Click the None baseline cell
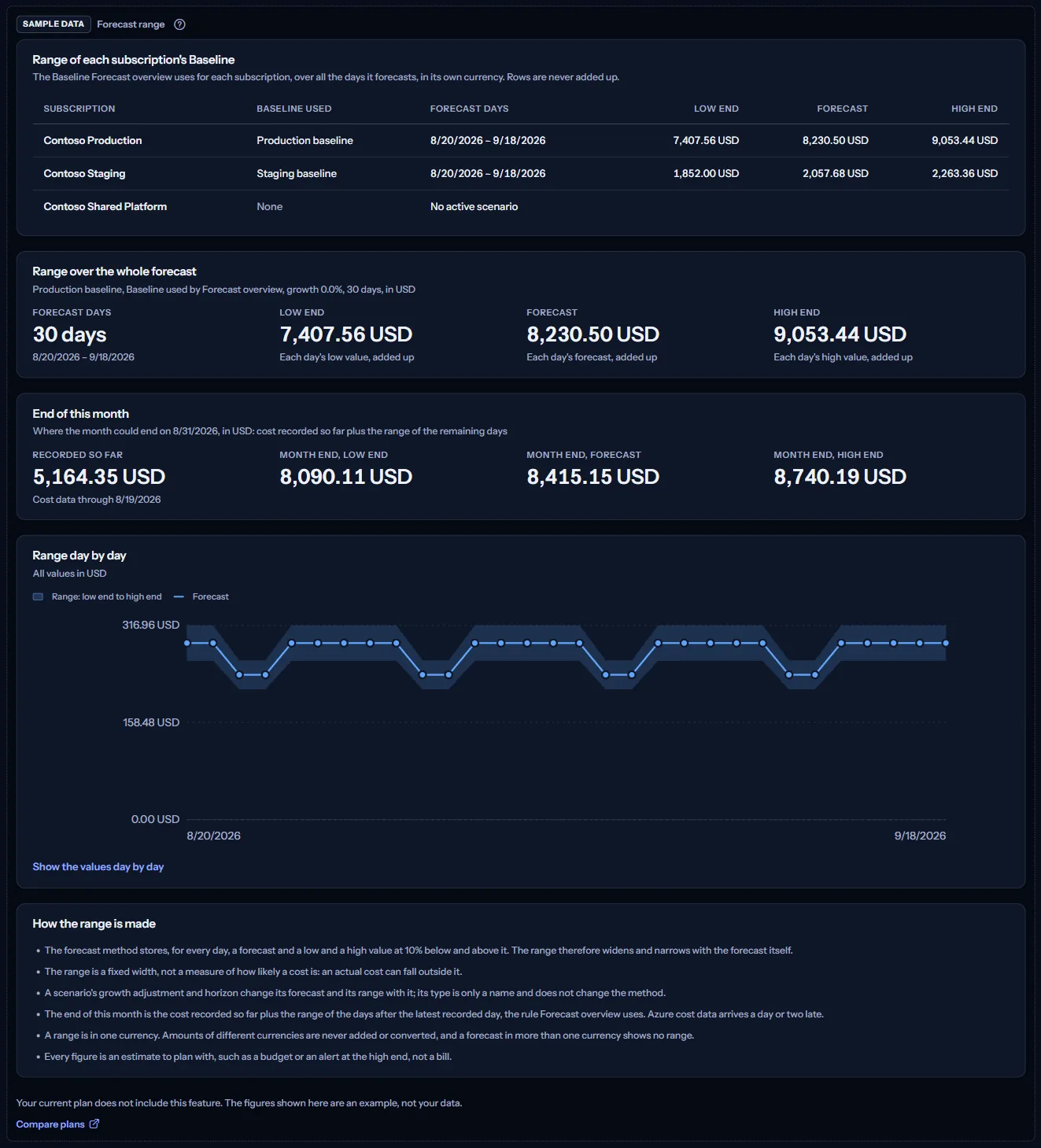Image resolution: width=1041 pixels, height=1148 pixels. 269,206
